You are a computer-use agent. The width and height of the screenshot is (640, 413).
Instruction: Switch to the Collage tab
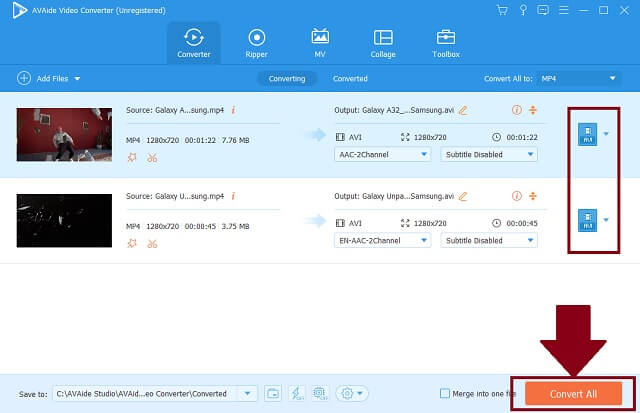tap(383, 43)
